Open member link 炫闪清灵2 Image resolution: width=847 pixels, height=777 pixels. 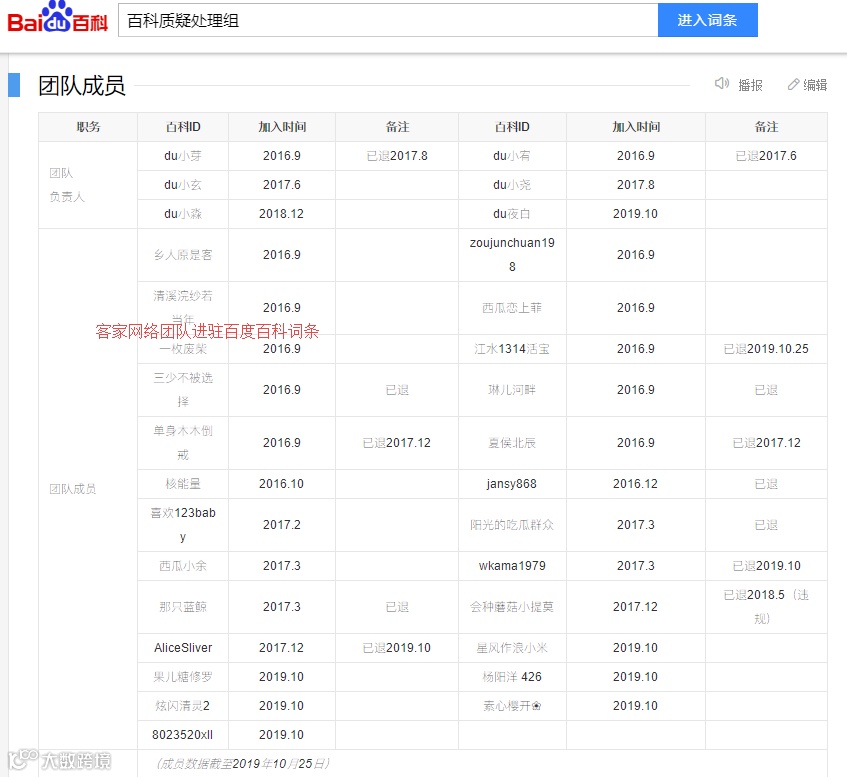(183, 706)
